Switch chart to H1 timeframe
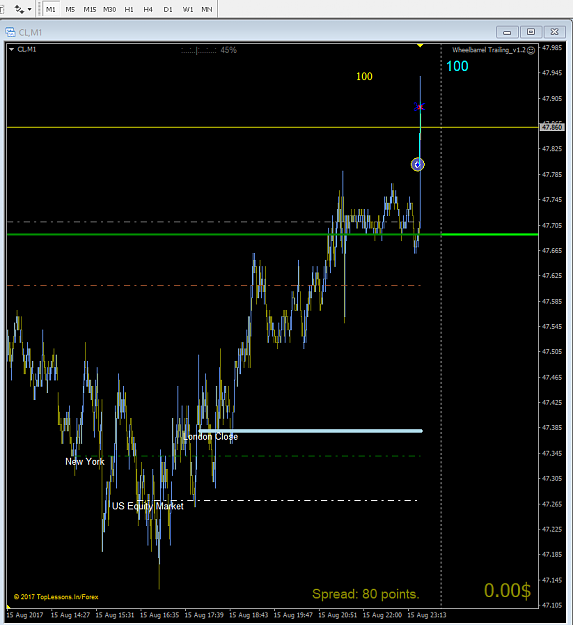Image resolution: width=573 pixels, height=625 pixels. tap(129, 9)
